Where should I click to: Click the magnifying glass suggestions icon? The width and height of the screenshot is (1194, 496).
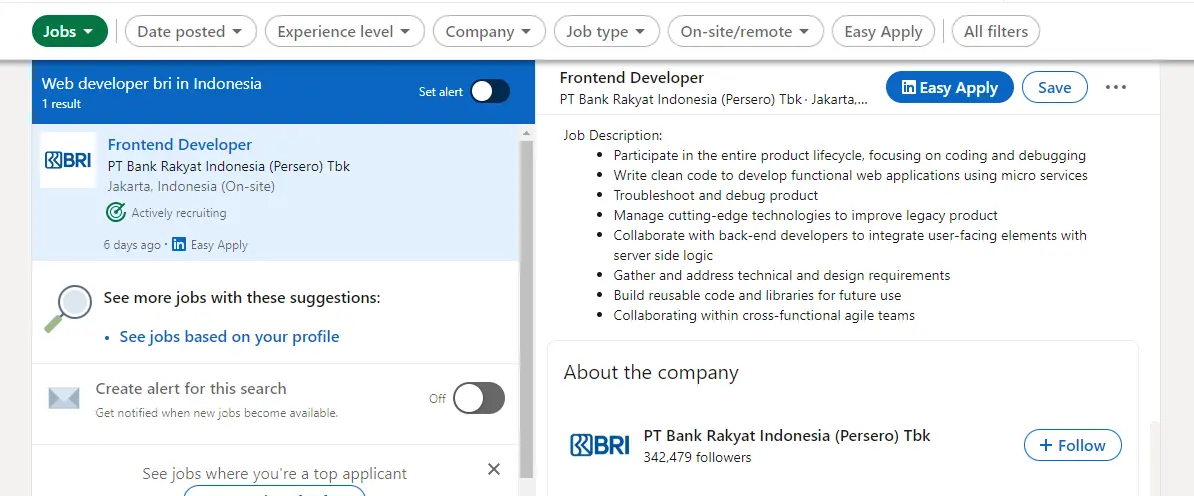click(x=69, y=309)
